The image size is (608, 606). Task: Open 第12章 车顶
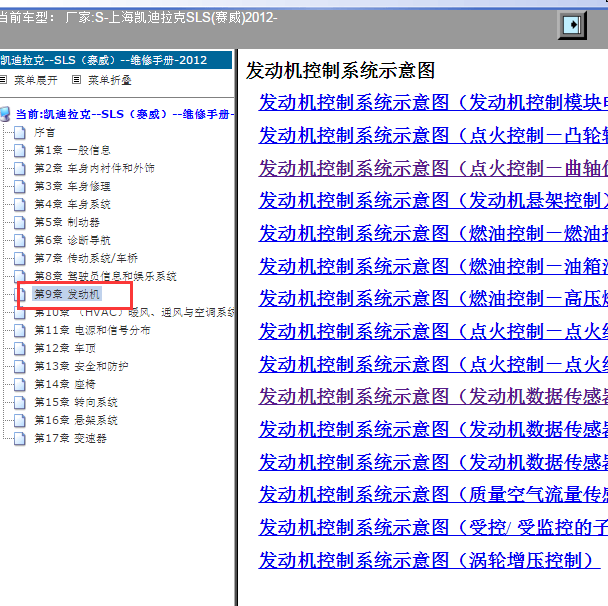coord(65,349)
